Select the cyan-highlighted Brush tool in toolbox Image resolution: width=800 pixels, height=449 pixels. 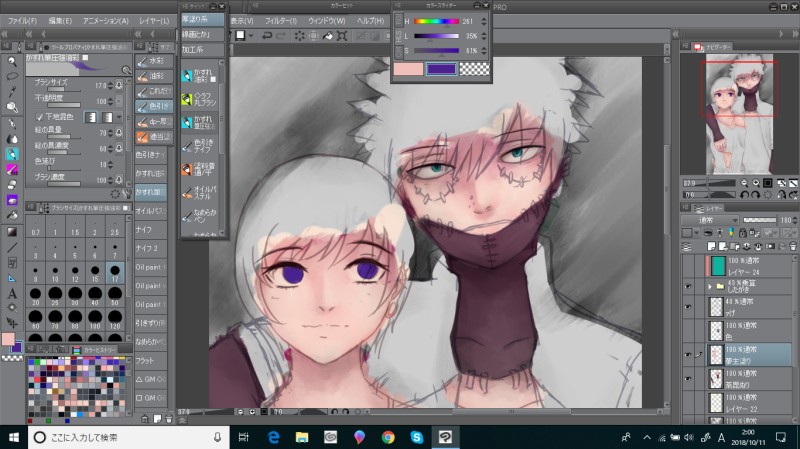[12, 154]
